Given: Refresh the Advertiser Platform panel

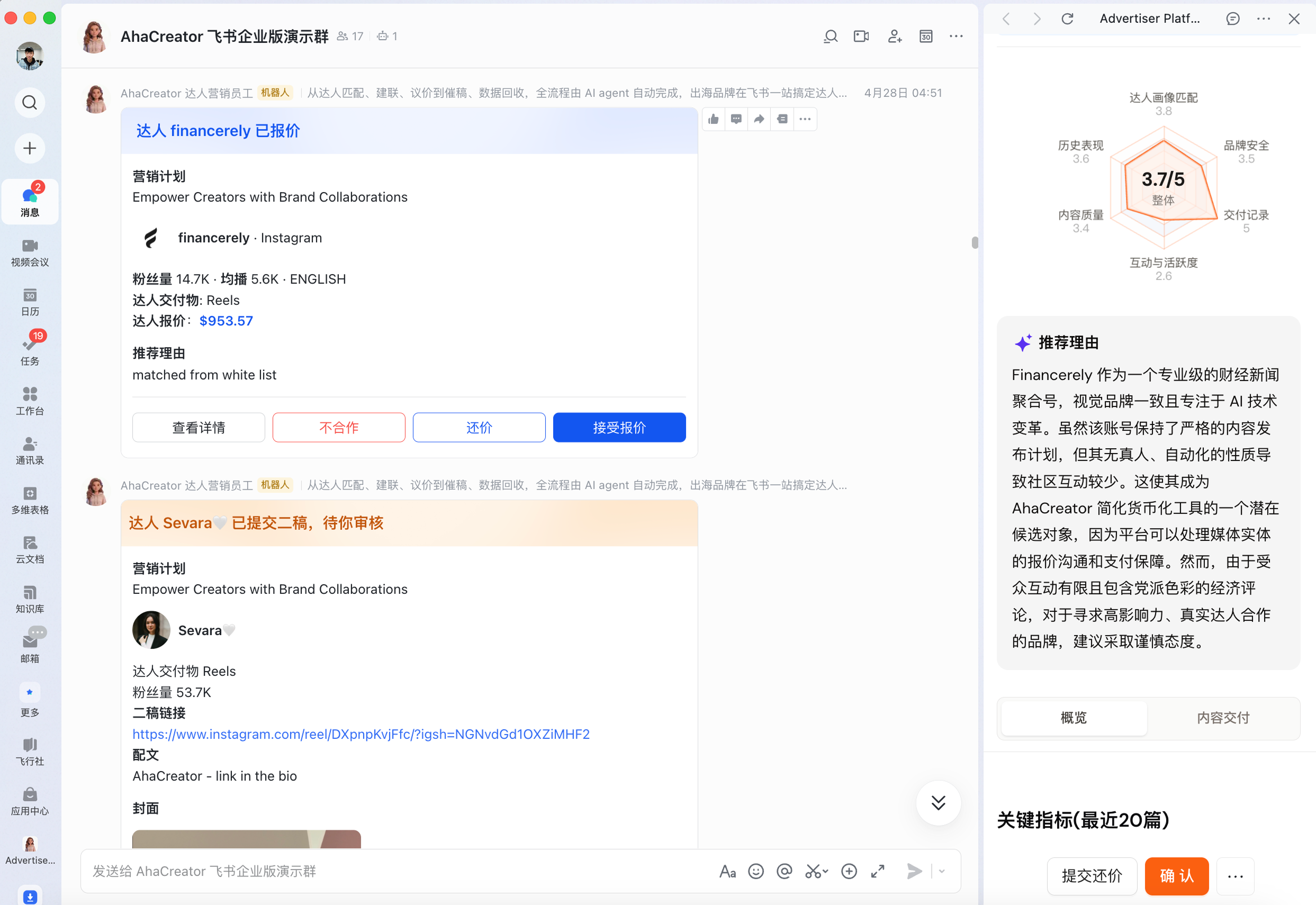Looking at the screenshot, I should [1067, 19].
